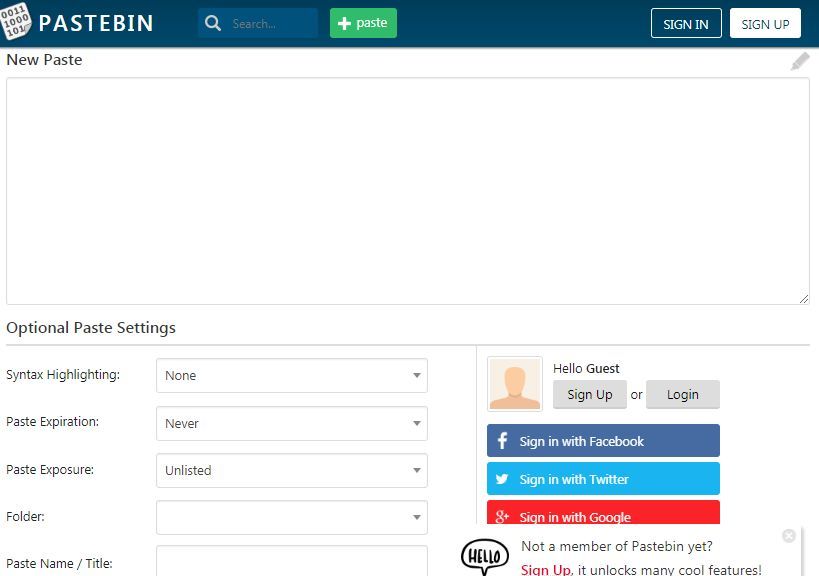Screen dimensions: 819x576
Task: Sign in with Google
Action: 603,515
